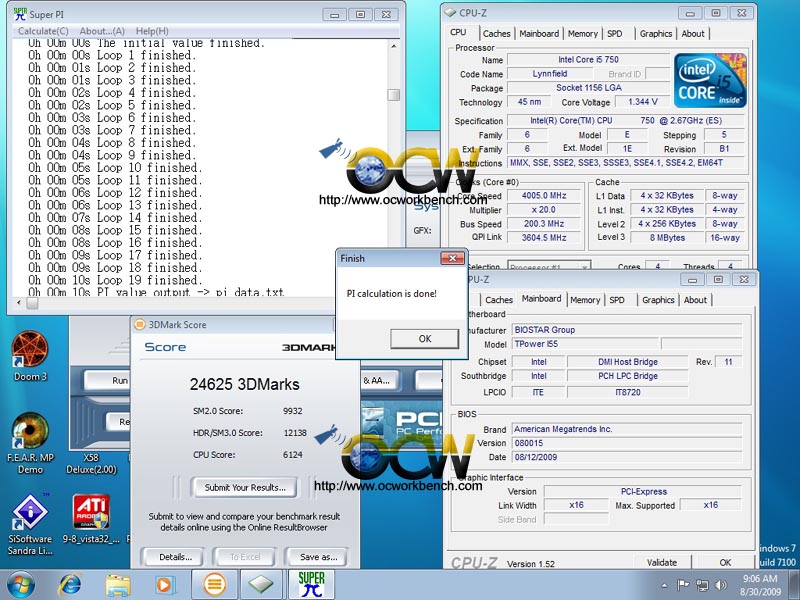Switch to the Super PI taskbar button
Image resolution: width=800 pixels, height=600 pixels.
point(311,585)
